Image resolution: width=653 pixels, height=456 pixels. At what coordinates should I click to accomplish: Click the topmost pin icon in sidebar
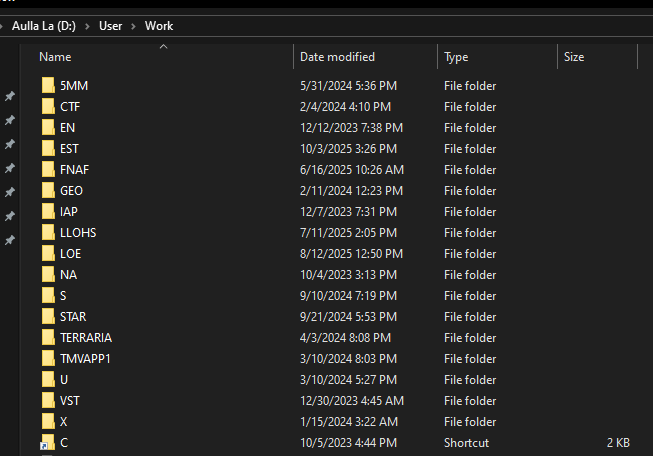(10, 96)
